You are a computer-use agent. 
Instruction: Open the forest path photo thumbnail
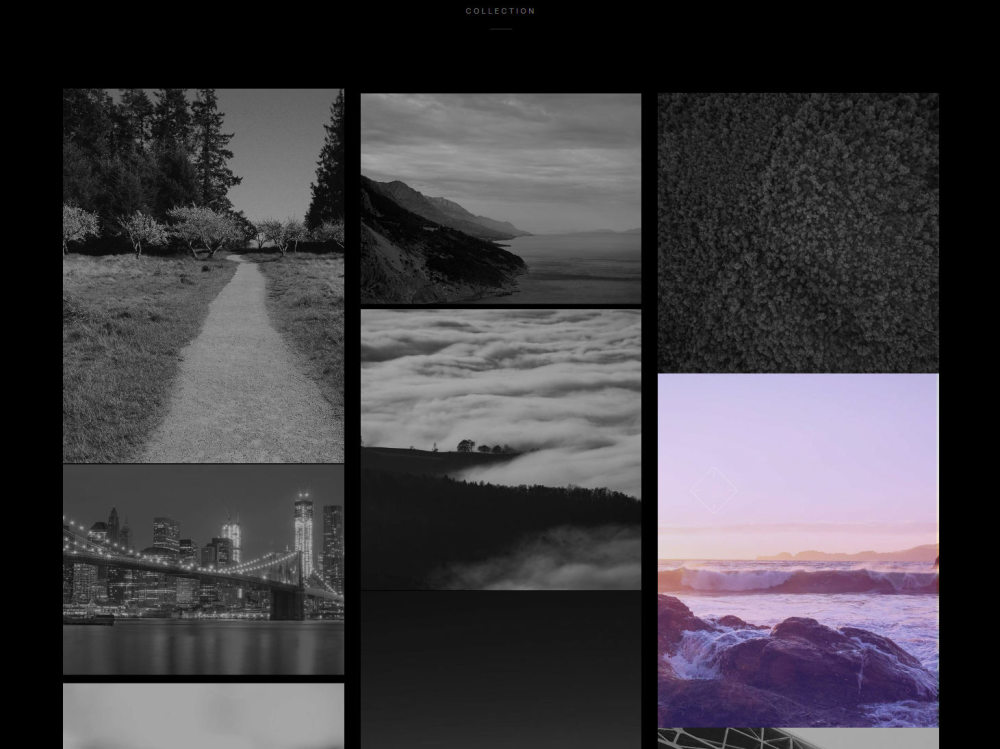(x=203, y=276)
